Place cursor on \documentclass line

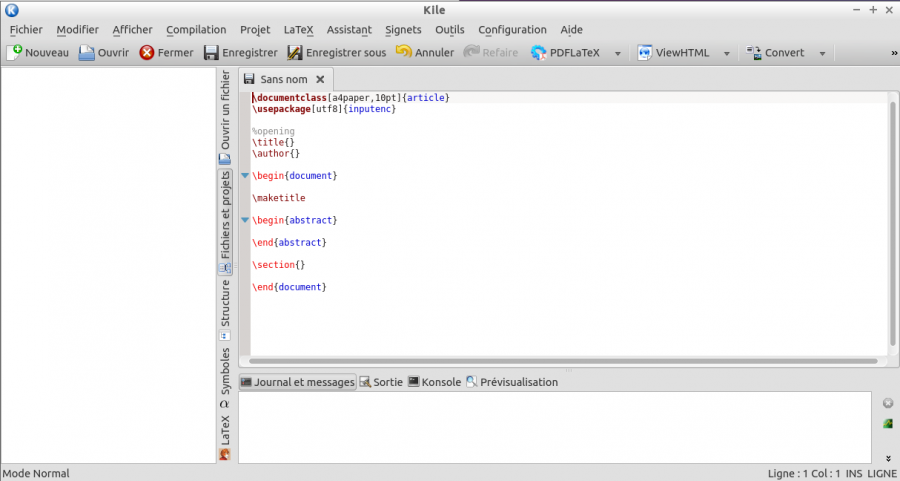pos(351,98)
